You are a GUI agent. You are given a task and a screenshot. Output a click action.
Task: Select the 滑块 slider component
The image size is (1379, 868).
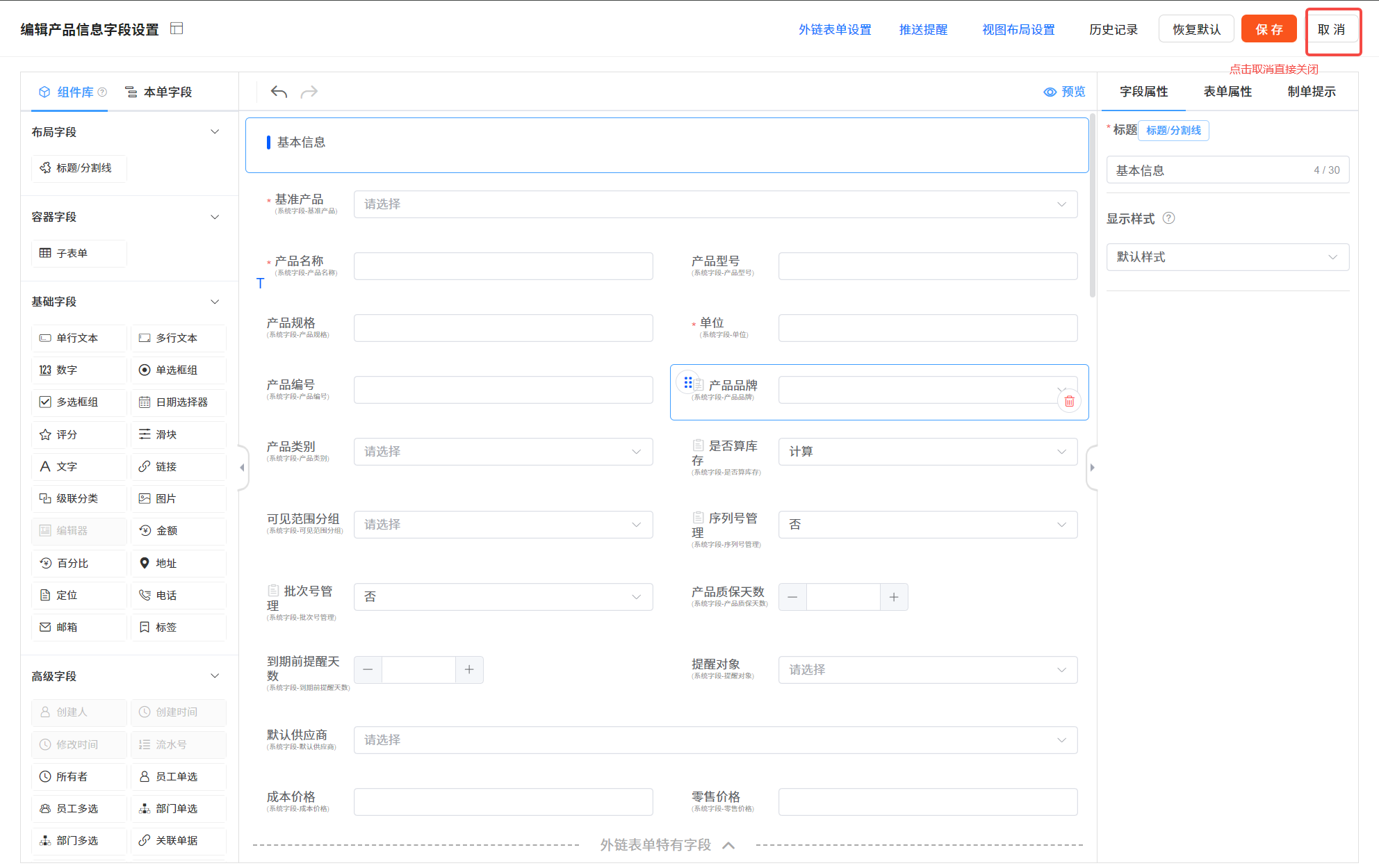click(179, 434)
